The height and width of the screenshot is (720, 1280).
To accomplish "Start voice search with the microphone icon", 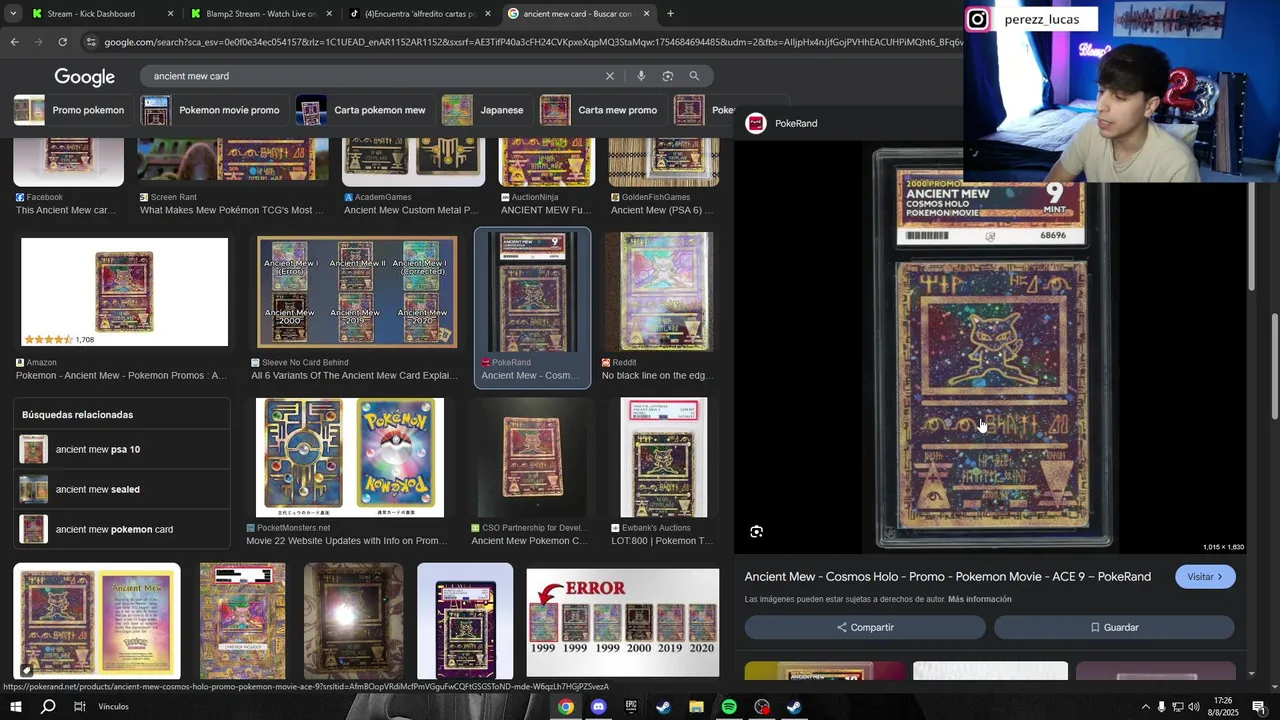I will click(641, 76).
